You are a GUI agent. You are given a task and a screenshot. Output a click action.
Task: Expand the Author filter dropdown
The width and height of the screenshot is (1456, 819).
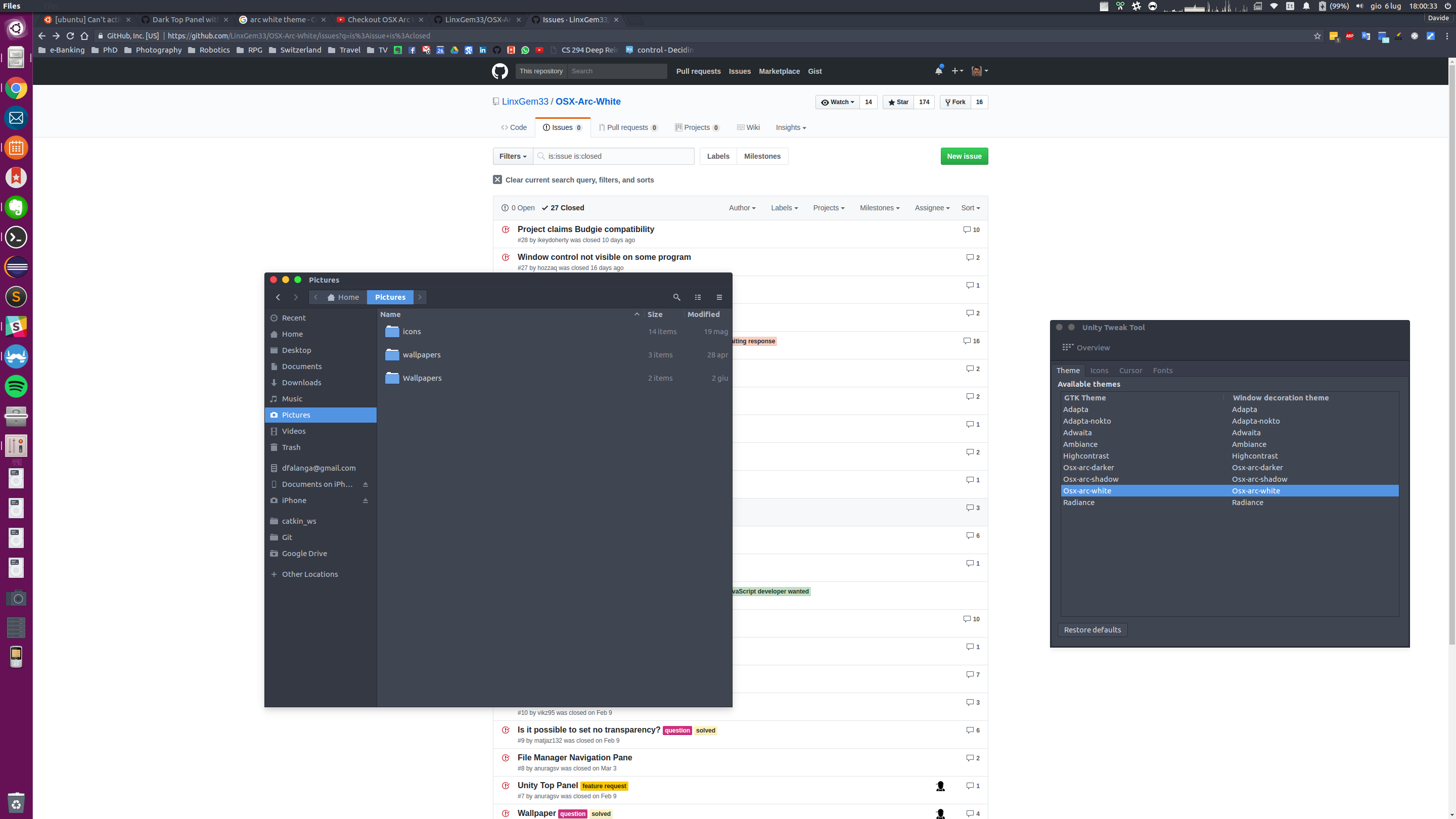pos(742,208)
